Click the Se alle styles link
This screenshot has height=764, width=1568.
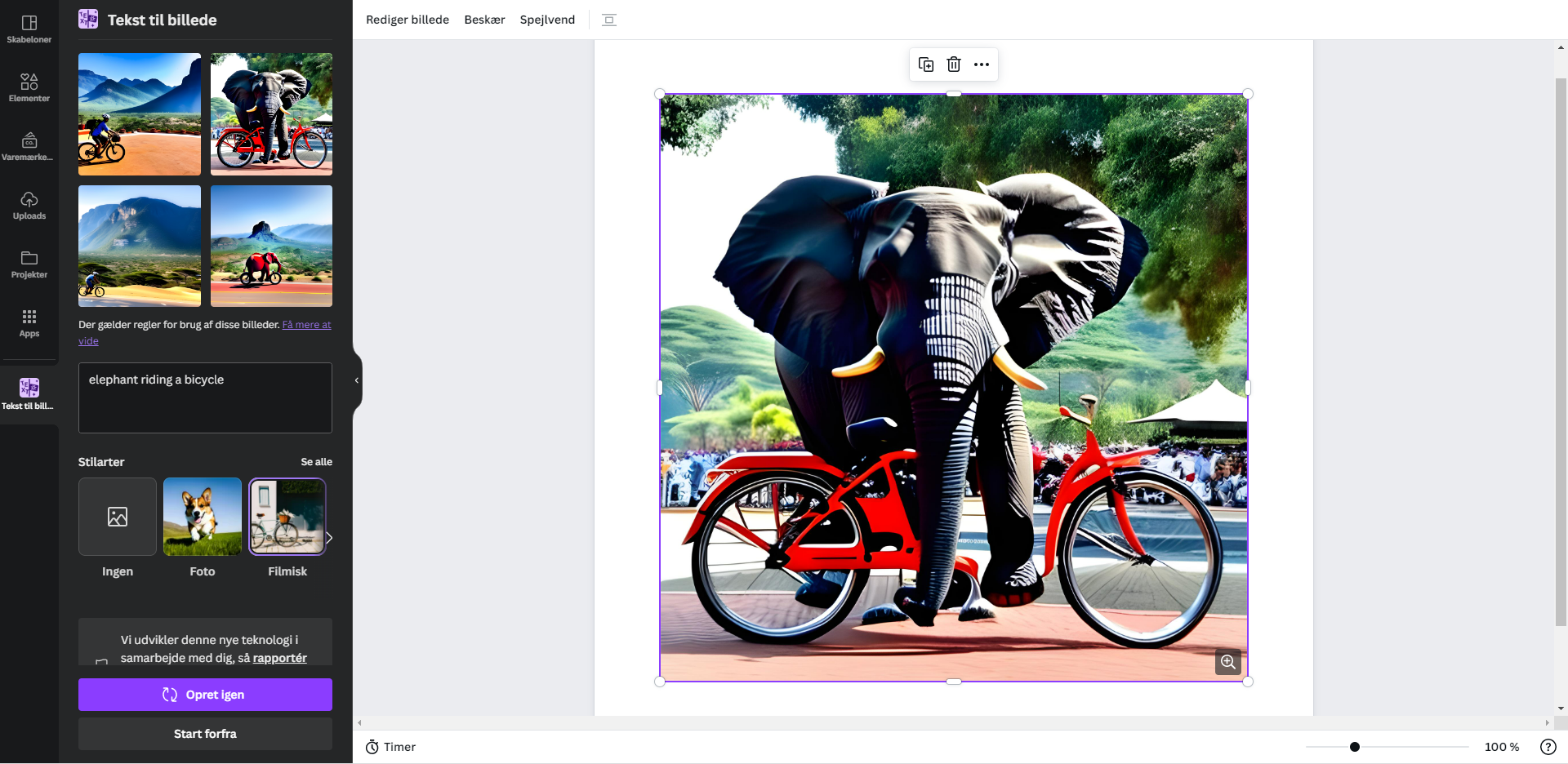pyautogui.click(x=316, y=462)
